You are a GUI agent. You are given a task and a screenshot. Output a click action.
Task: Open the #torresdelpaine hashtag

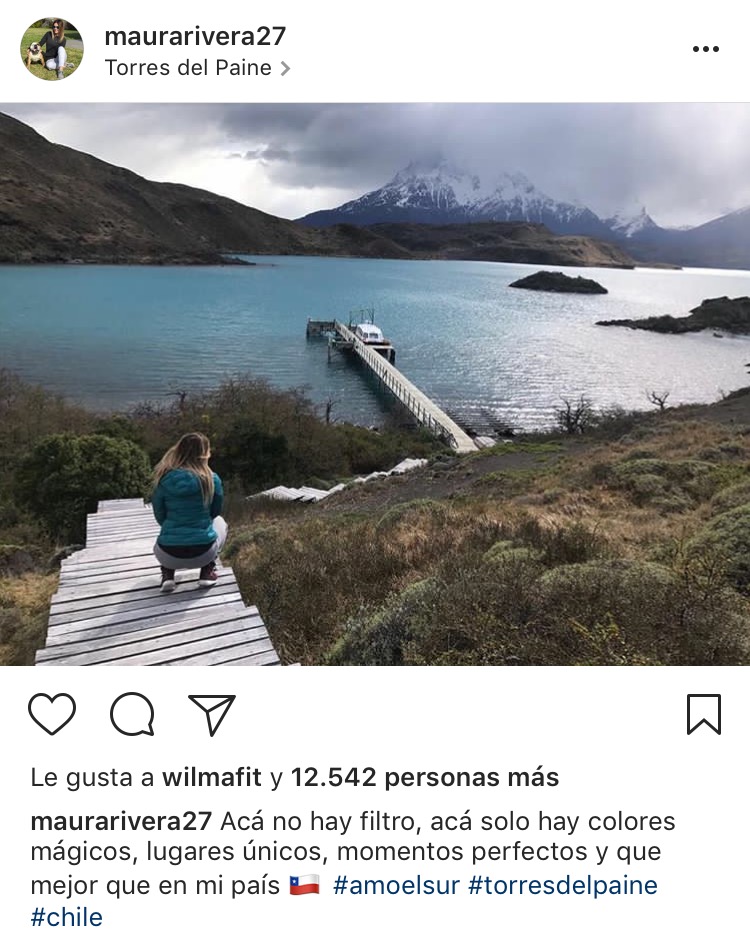coord(562,885)
